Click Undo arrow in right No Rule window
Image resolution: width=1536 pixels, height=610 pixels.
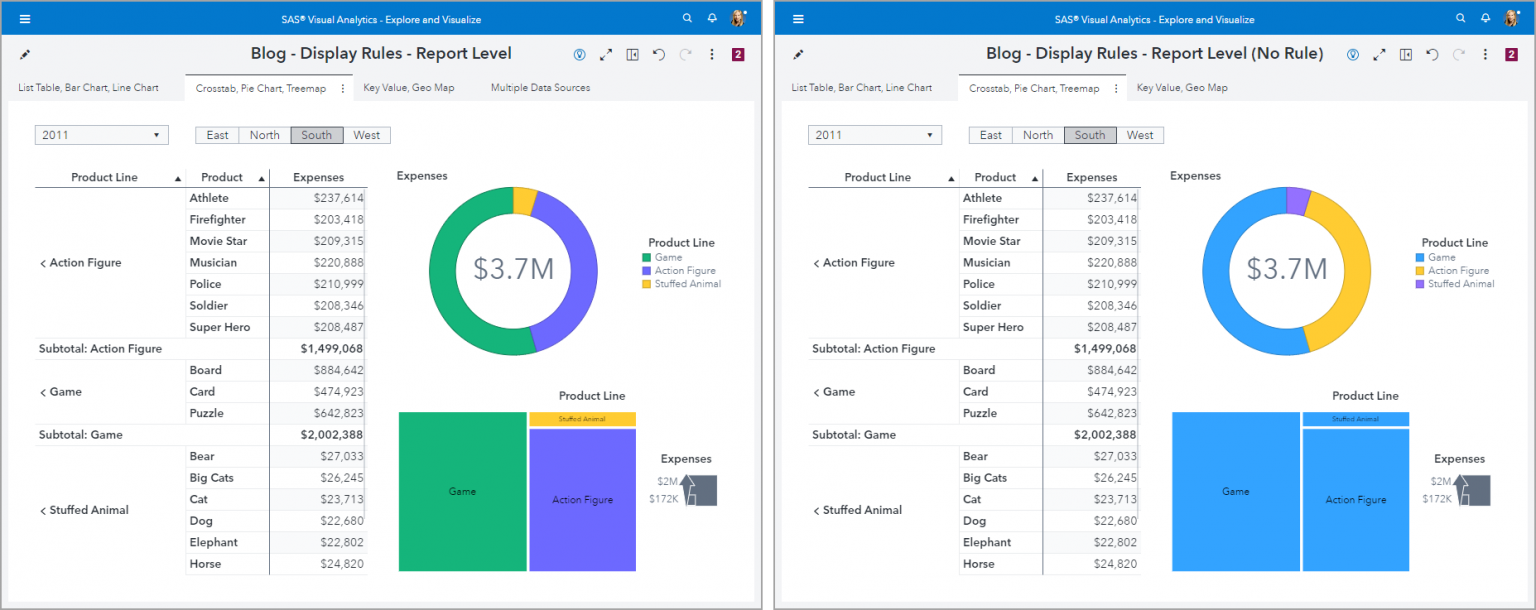pos(1432,54)
